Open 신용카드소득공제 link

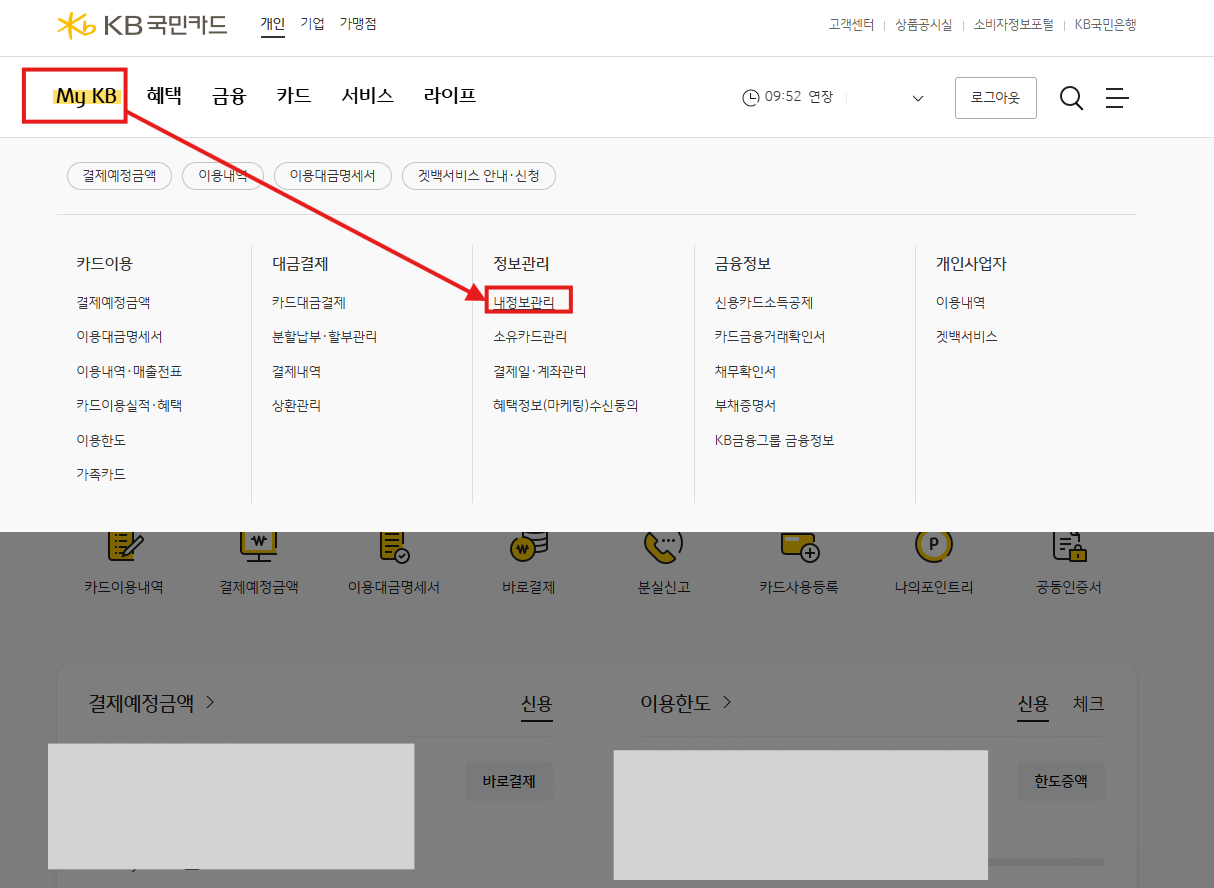point(764,302)
